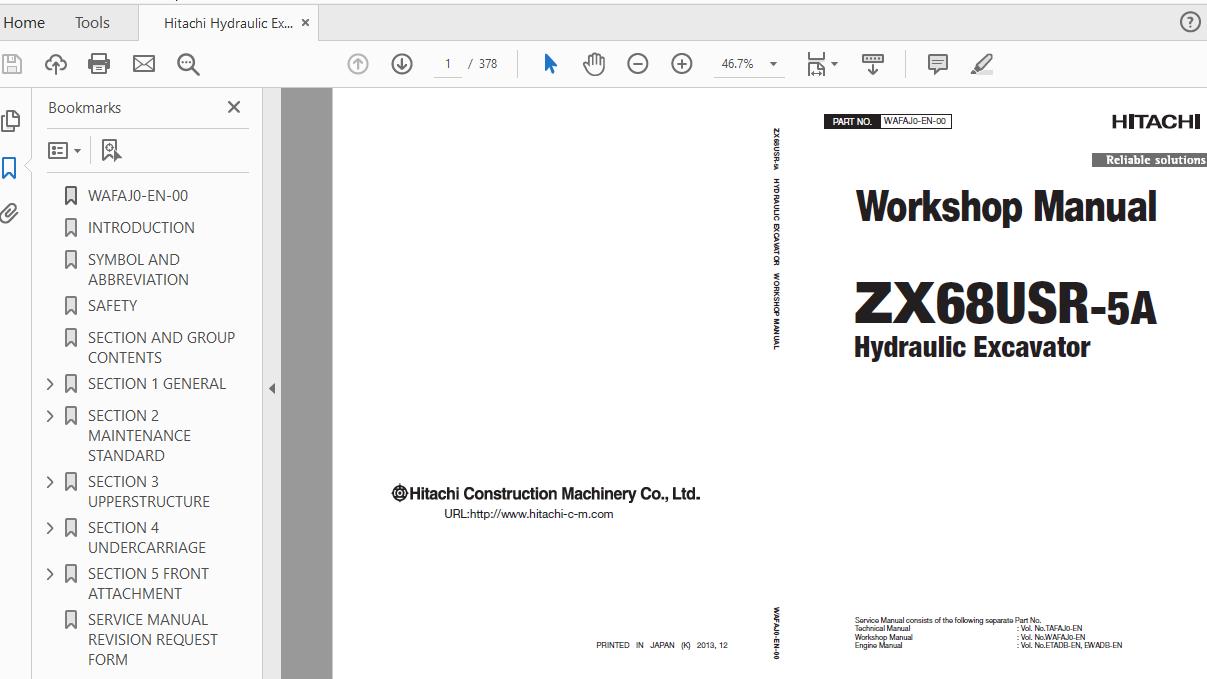Click the cloud upload icon
This screenshot has width=1207, height=679.
tap(56, 64)
